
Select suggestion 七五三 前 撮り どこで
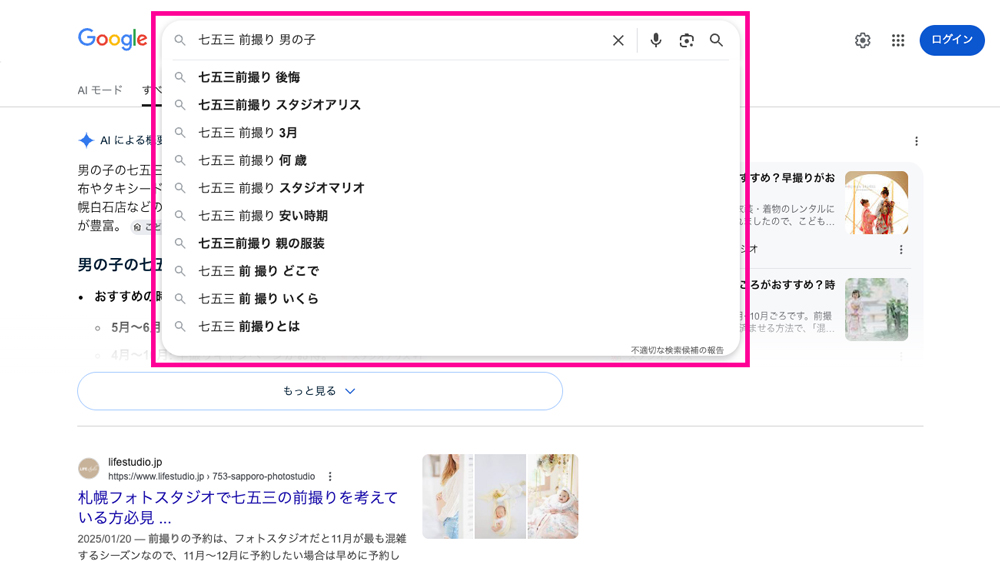coord(450,271)
